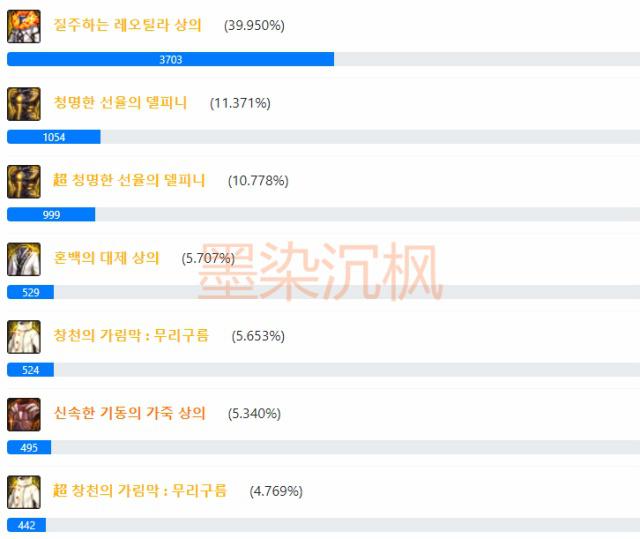Click the 창천의 가림막 : 무리구름 icon
Screen dimensions: 640x539
[x=24, y=337]
